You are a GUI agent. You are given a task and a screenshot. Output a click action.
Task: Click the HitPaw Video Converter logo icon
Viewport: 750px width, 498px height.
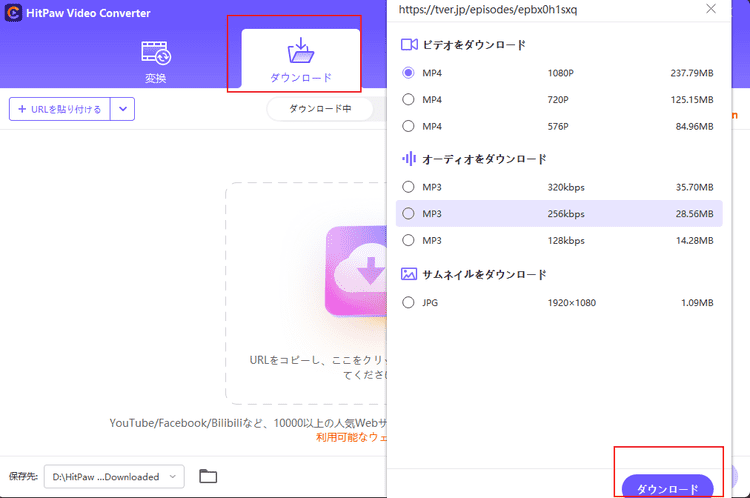[13, 13]
